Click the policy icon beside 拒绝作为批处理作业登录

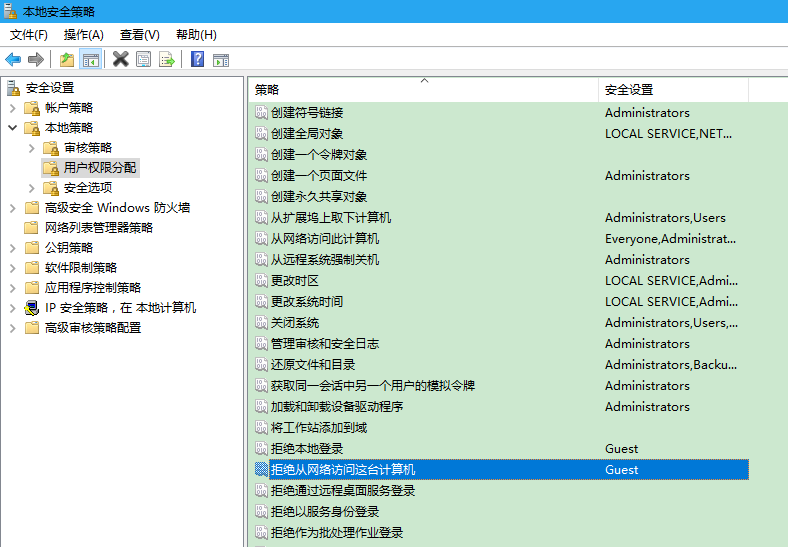pos(261,532)
